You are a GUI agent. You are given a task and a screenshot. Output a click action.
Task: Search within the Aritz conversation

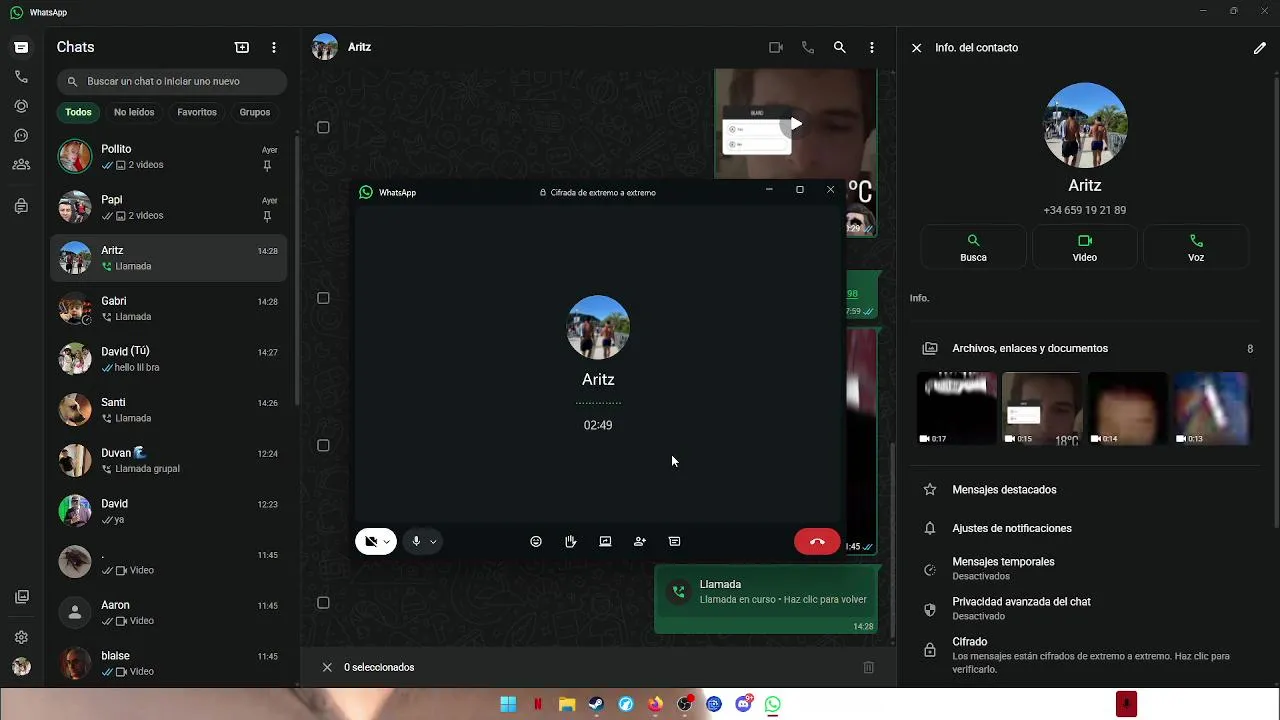point(840,47)
